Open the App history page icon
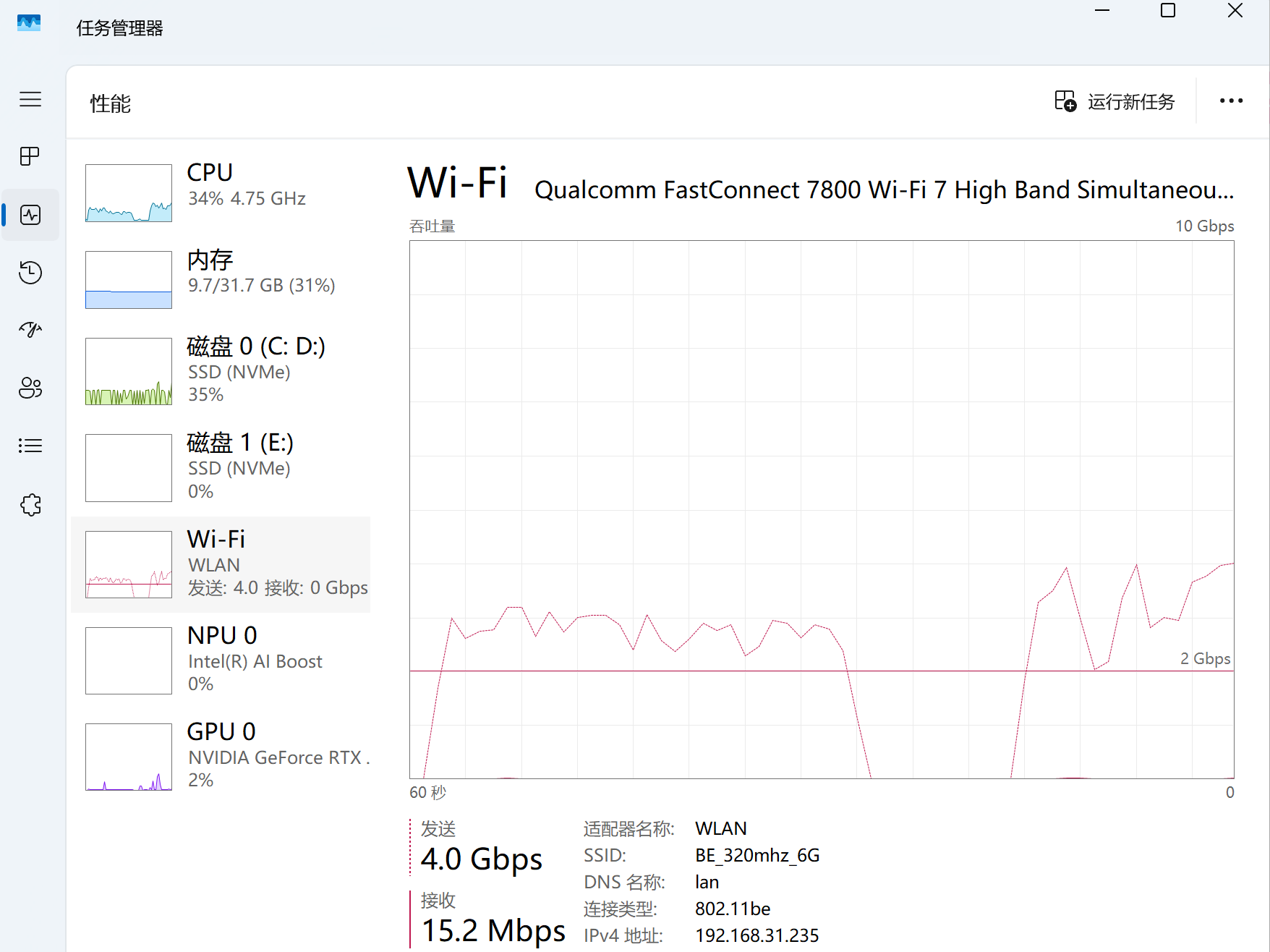This screenshot has width=1270, height=952. click(x=30, y=273)
